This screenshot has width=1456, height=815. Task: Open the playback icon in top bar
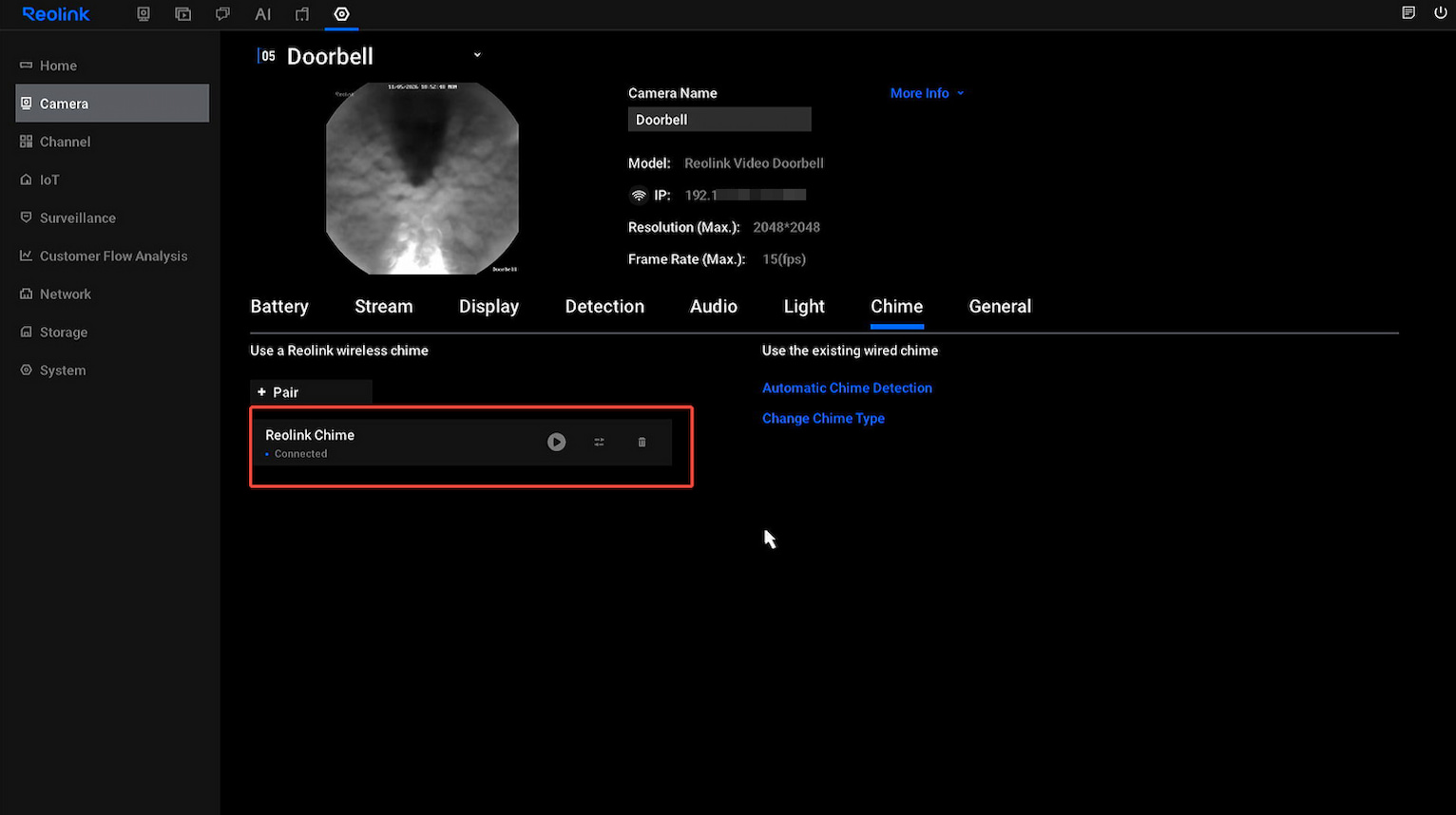(183, 14)
